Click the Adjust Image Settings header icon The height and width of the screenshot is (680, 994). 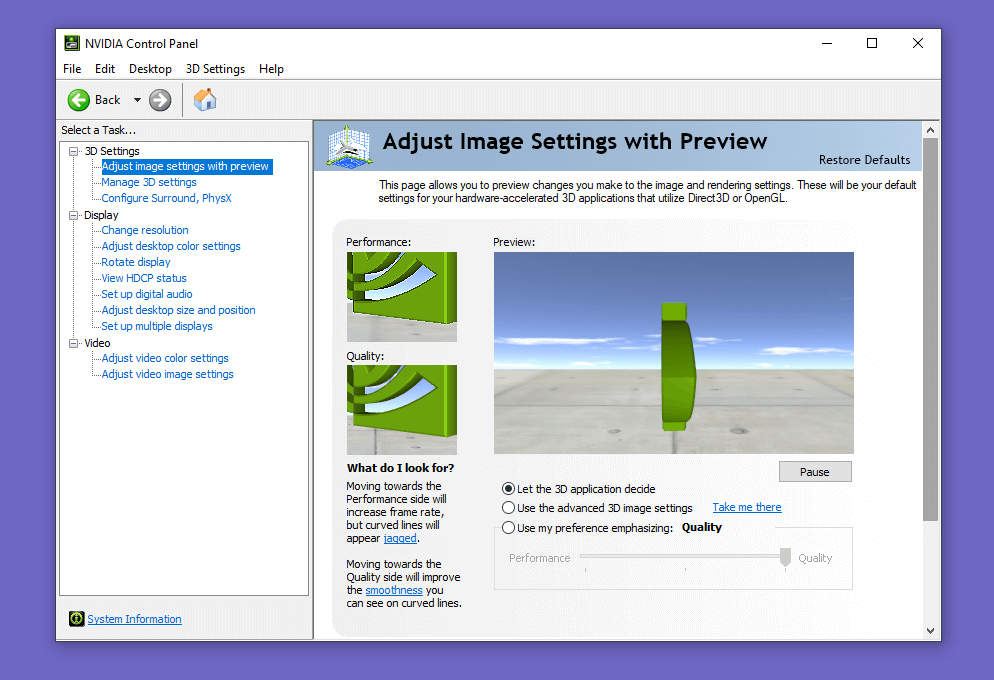point(348,146)
